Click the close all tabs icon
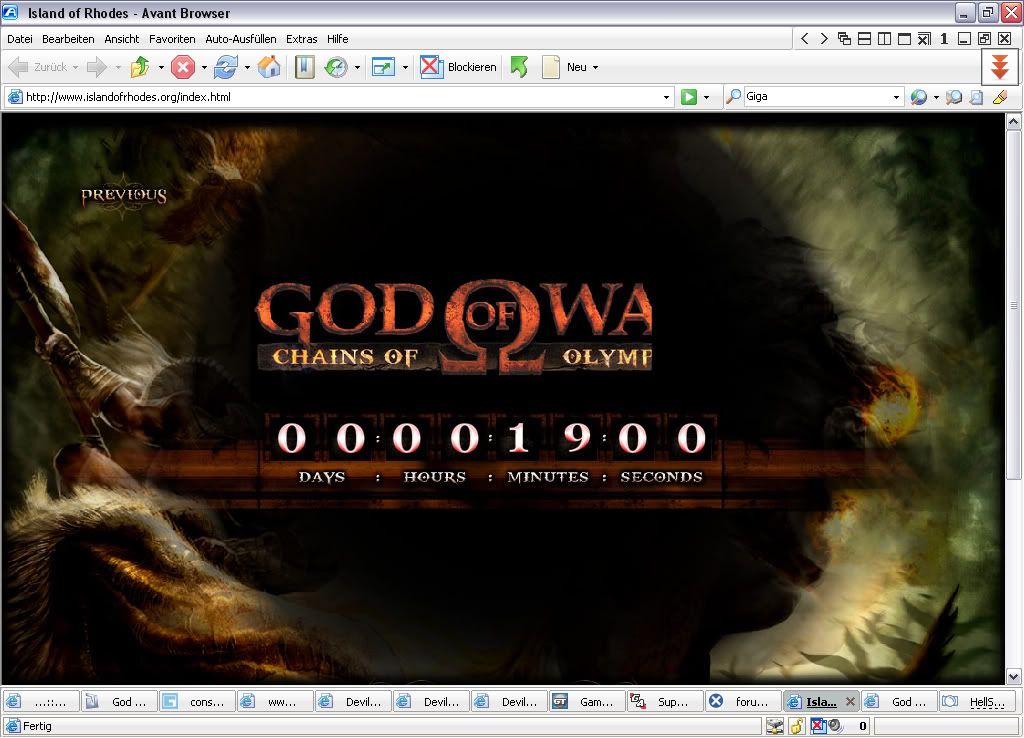This screenshot has width=1024, height=738. pyautogui.click(x=924, y=39)
